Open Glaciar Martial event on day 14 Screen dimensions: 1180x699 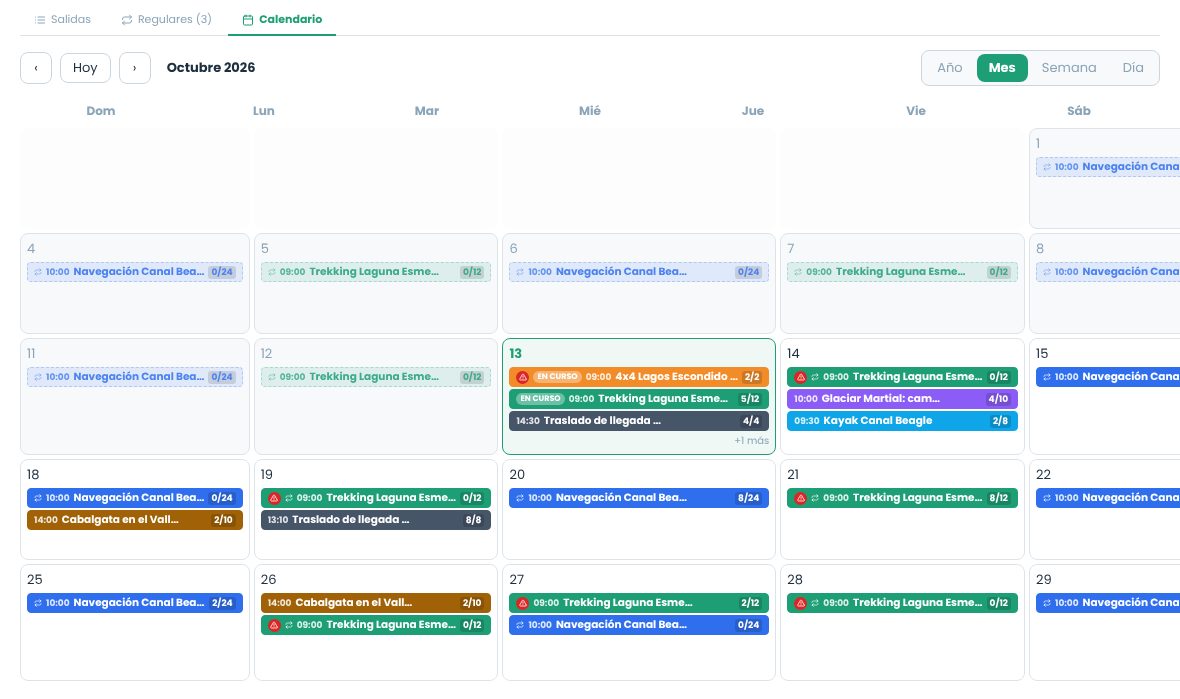(x=902, y=399)
